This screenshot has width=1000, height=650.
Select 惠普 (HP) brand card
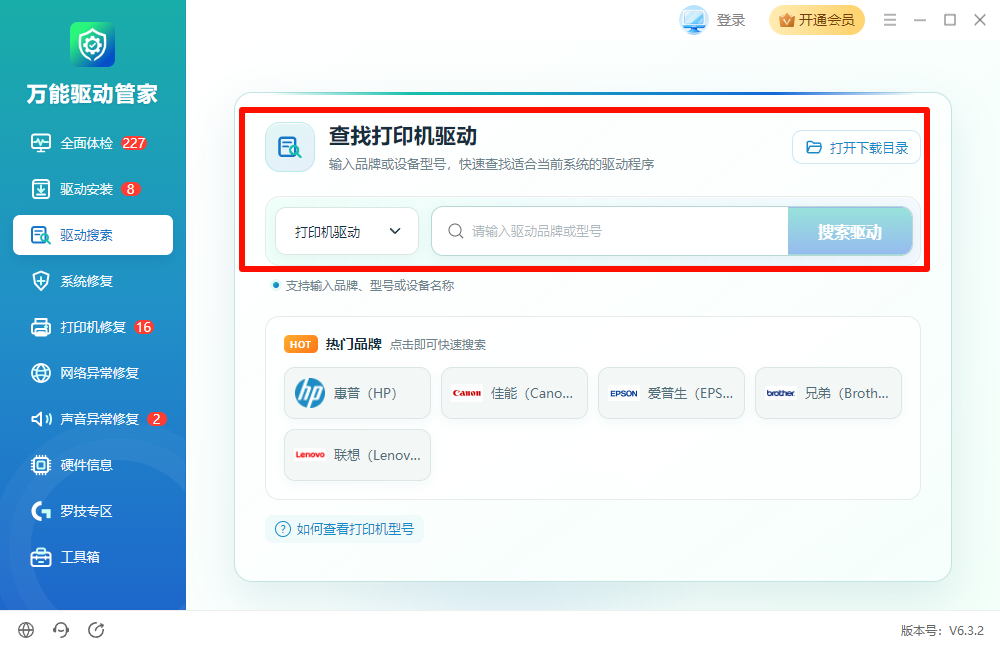357,393
